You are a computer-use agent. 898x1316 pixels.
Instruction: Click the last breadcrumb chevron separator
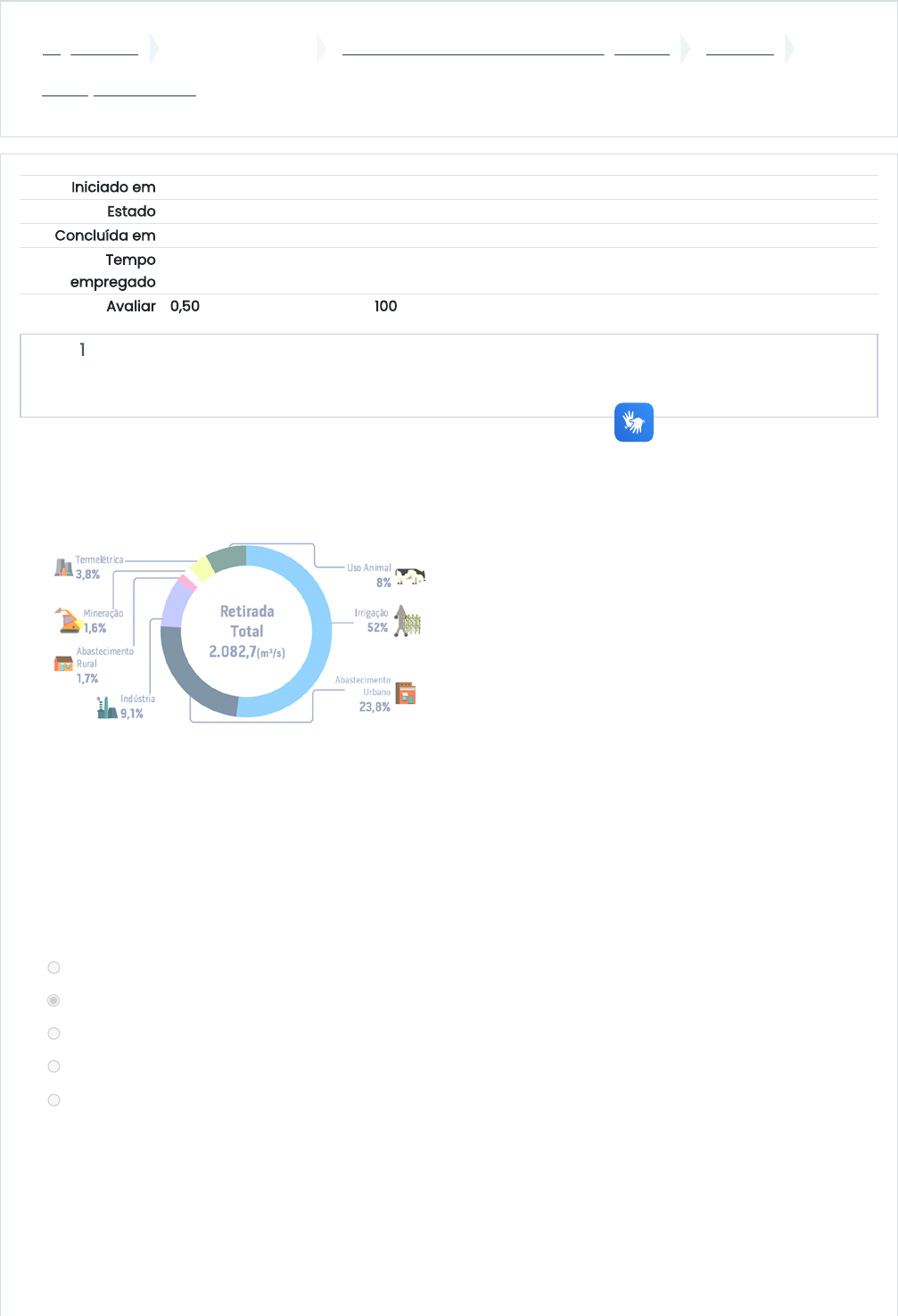[x=789, y=48]
